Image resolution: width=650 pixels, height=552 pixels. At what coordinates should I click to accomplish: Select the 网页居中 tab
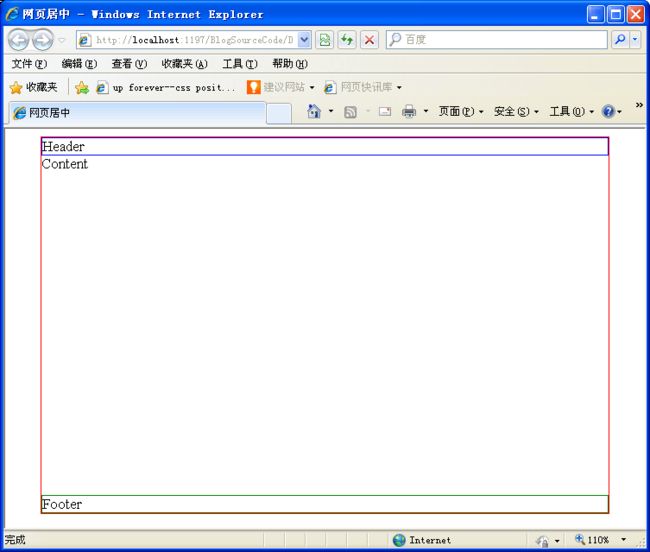(x=137, y=113)
